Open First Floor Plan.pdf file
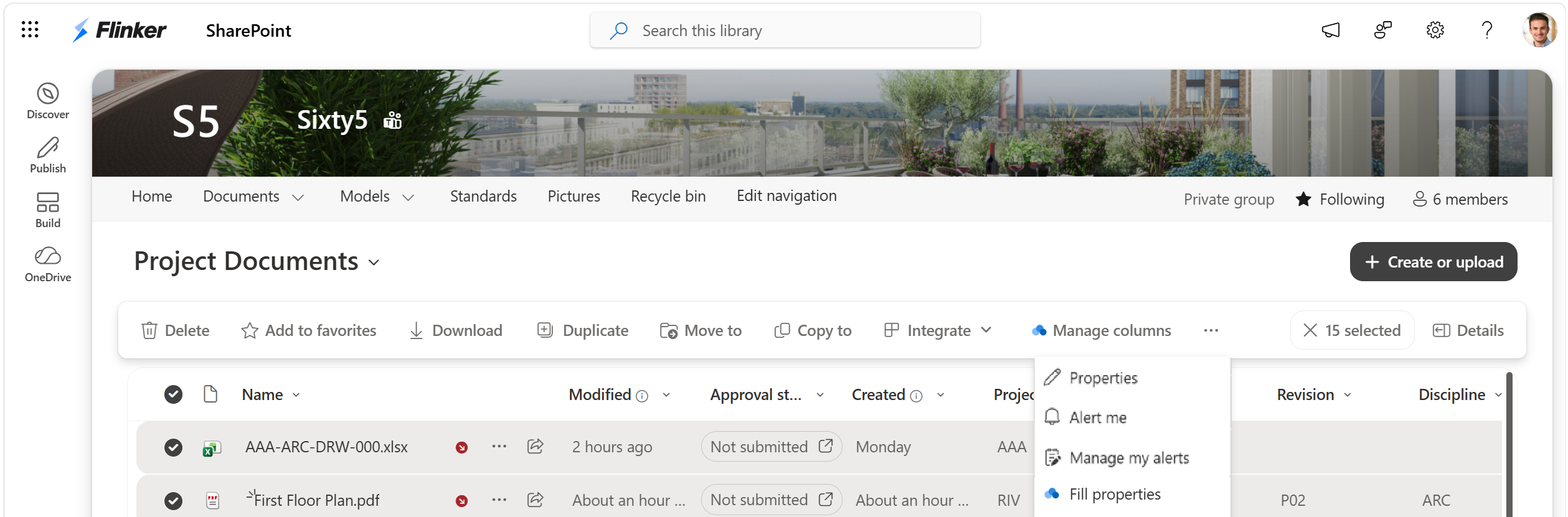Image resolution: width=1568 pixels, height=517 pixels. click(316, 500)
